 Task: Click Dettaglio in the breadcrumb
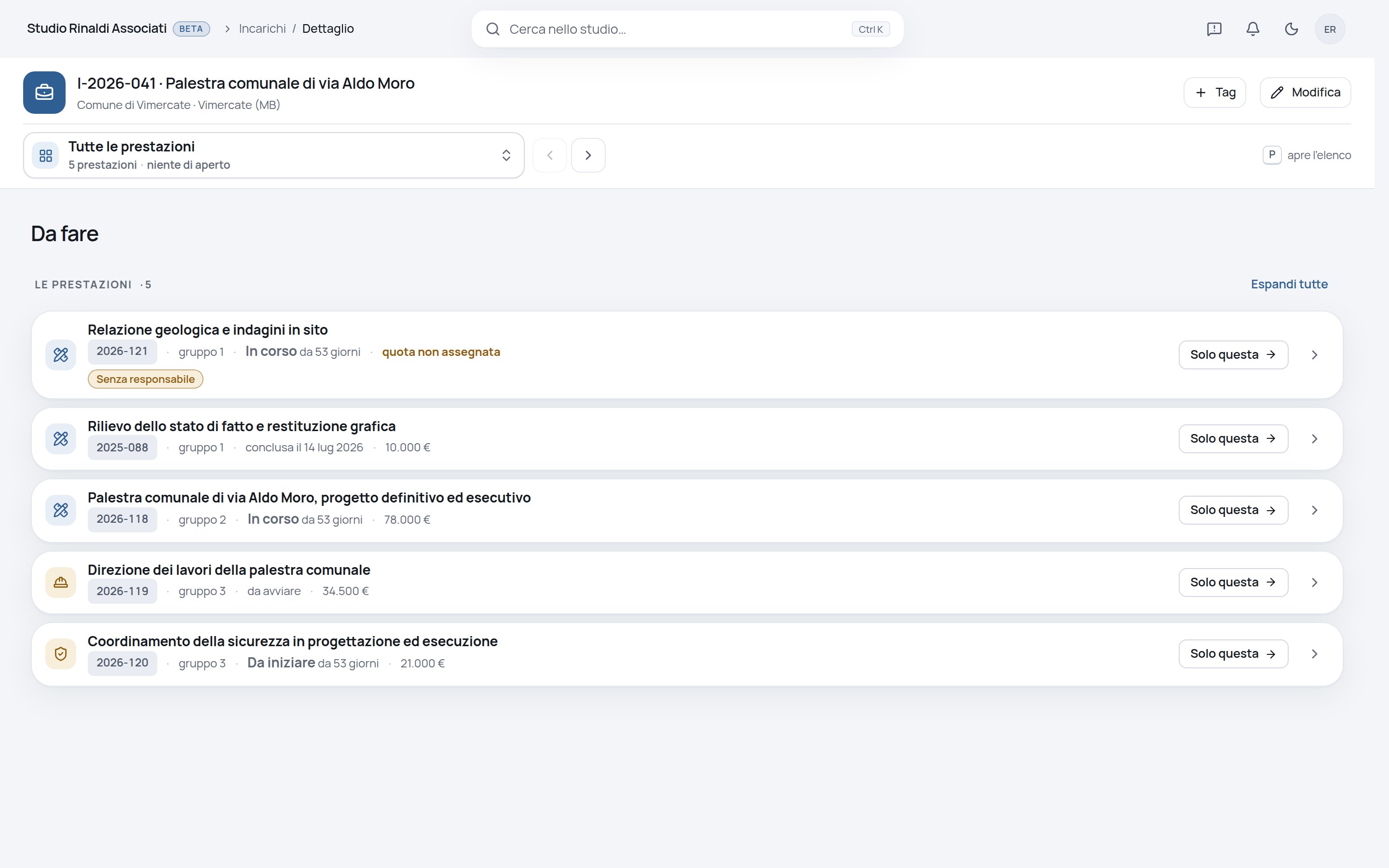(328, 29)
